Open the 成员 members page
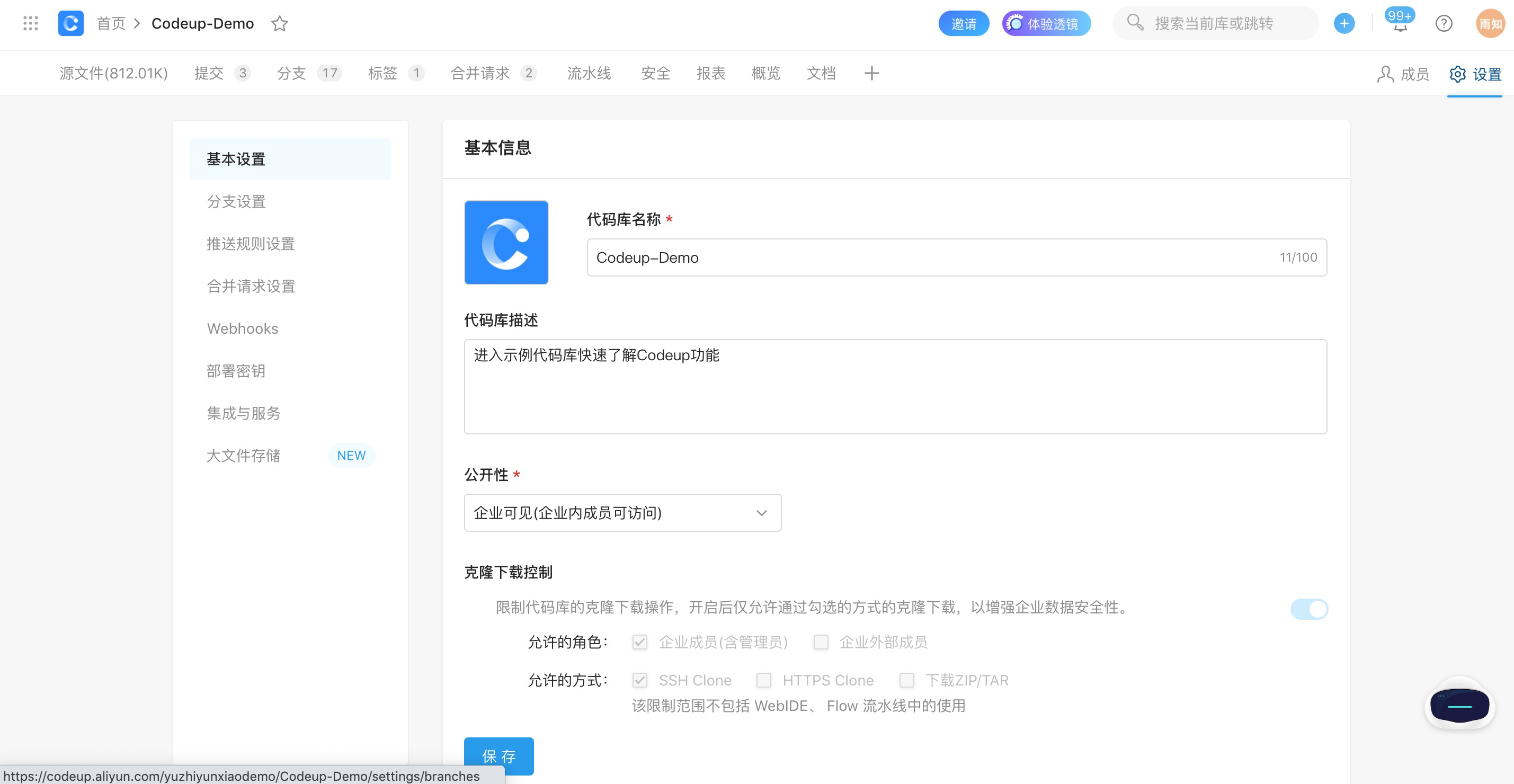 click(1402, 74)
